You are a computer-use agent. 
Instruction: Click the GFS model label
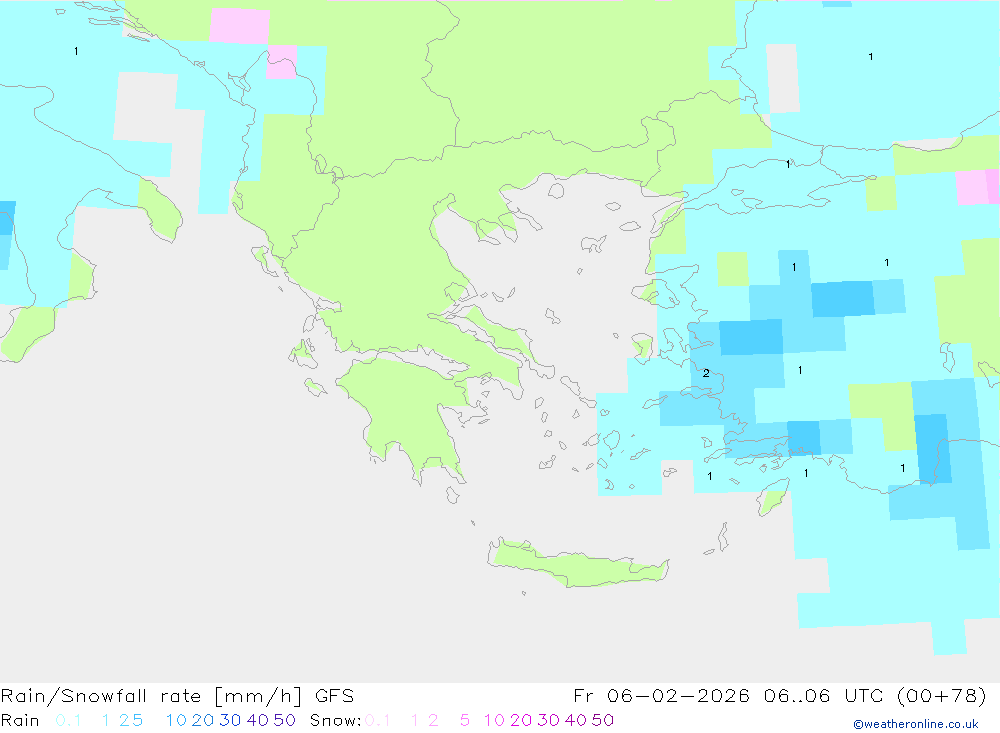click(334, 696)
